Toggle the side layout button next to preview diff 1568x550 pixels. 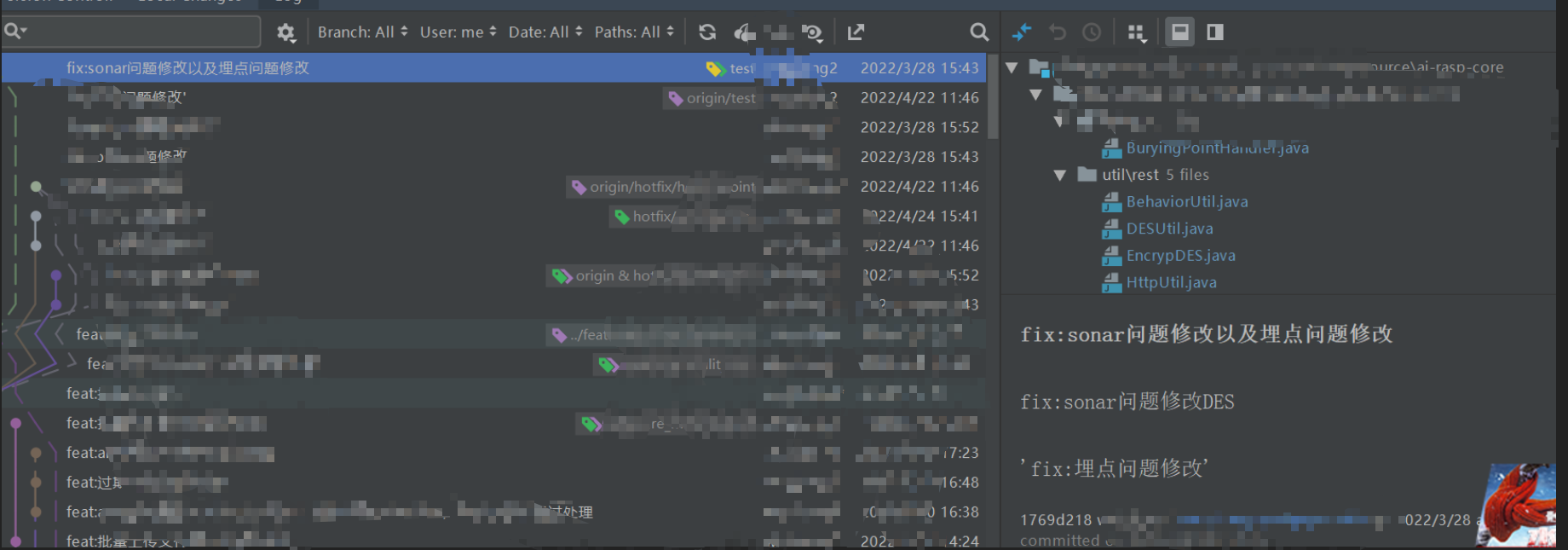coord(1215,32)
